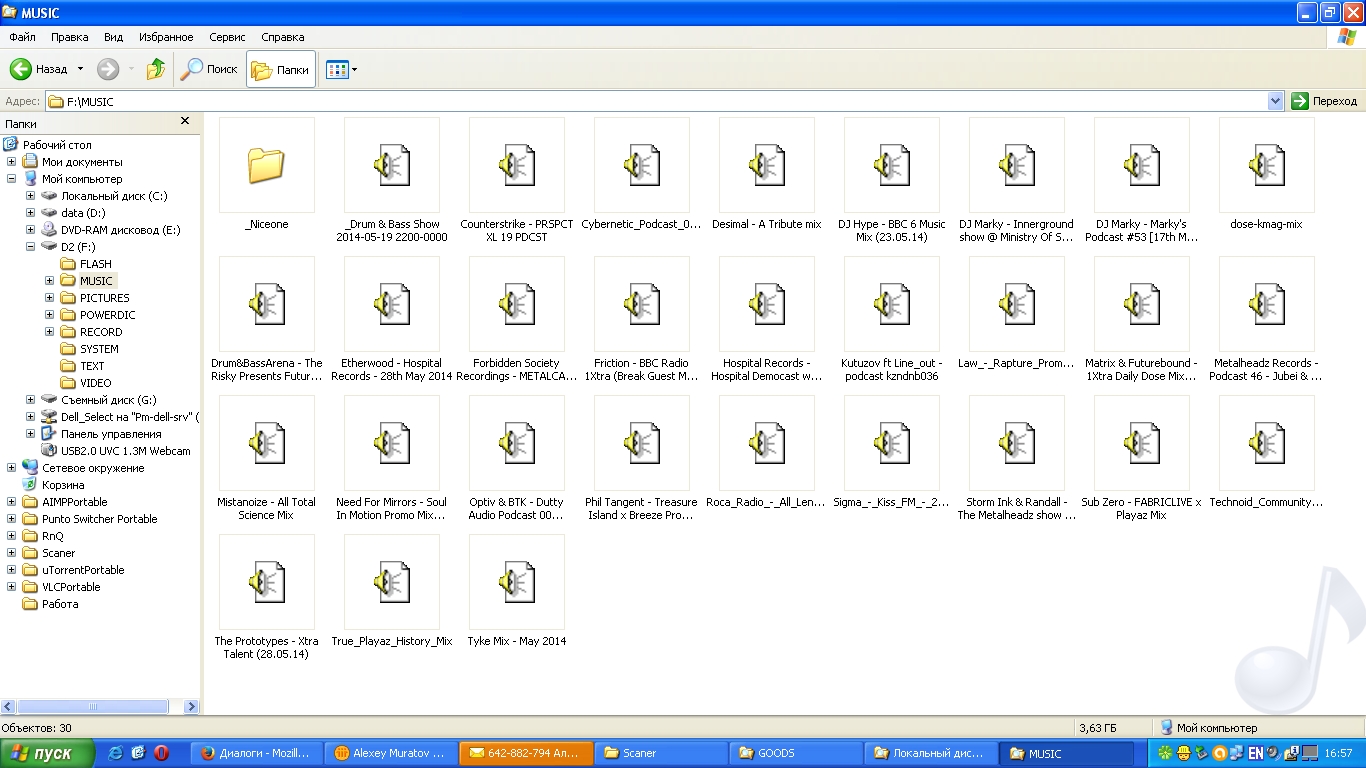Select Counterstrike - PRSPCT XL 19 file
This screenshot has height=768, width=1366.
pos(516,165)
